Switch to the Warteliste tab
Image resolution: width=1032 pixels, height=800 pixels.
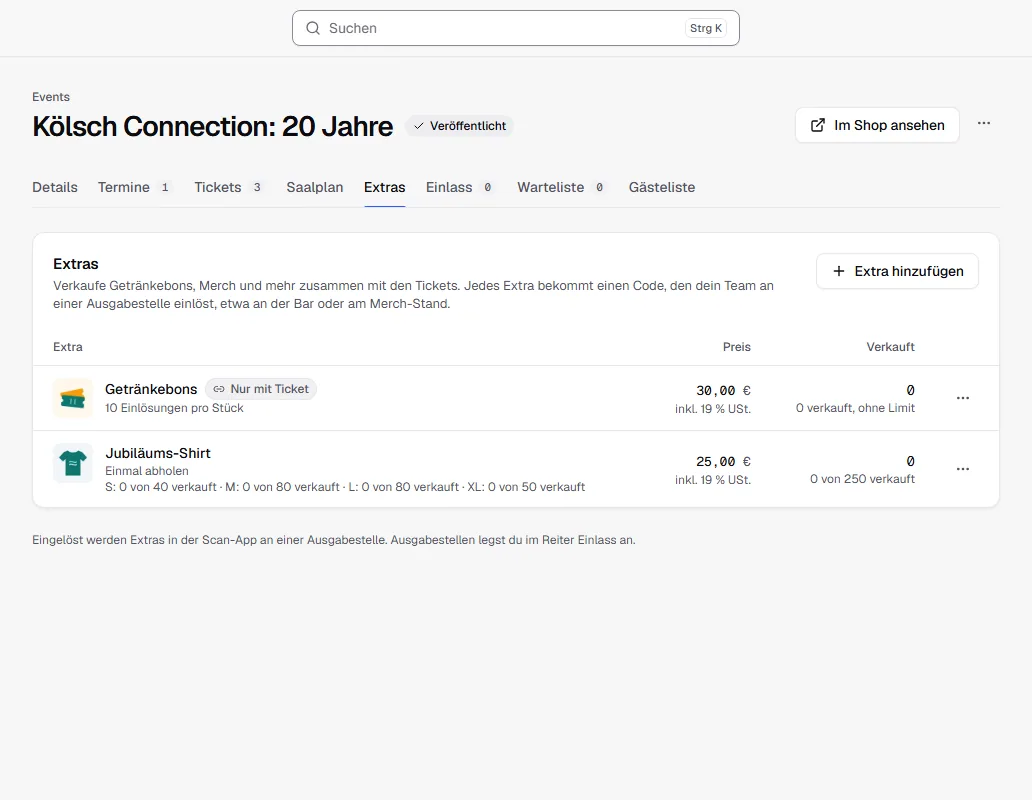click(x=561, y=188)
